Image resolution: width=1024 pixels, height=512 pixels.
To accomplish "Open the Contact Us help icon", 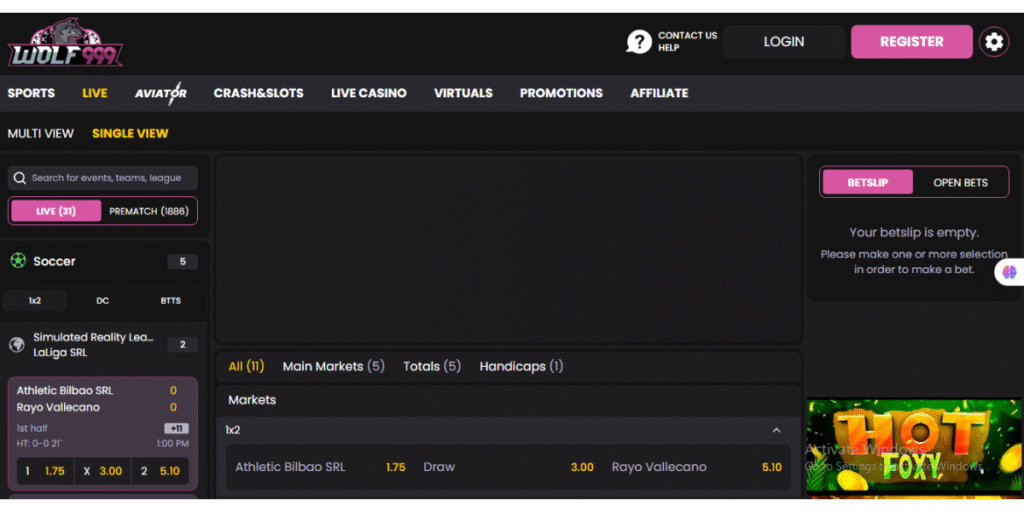I will tap(638, 42).
